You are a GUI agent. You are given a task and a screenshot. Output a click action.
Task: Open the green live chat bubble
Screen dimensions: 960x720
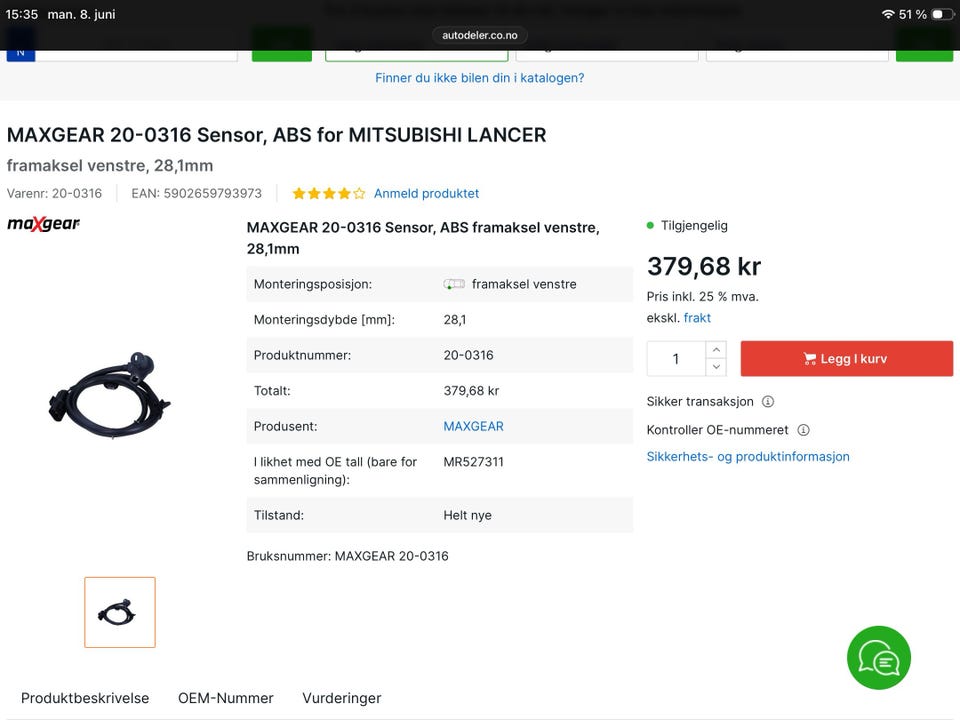coord(879,658)
